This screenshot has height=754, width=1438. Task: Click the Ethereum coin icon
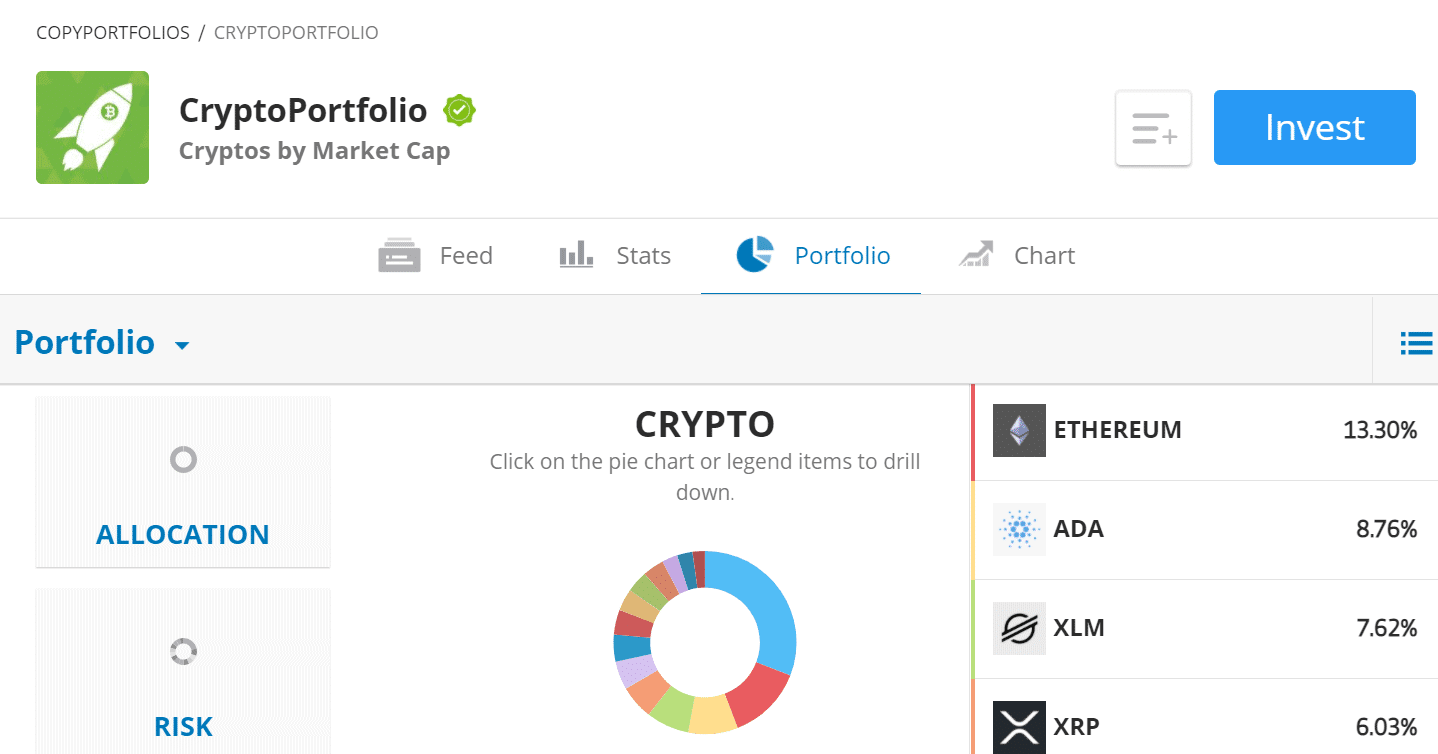[1019, 430]
